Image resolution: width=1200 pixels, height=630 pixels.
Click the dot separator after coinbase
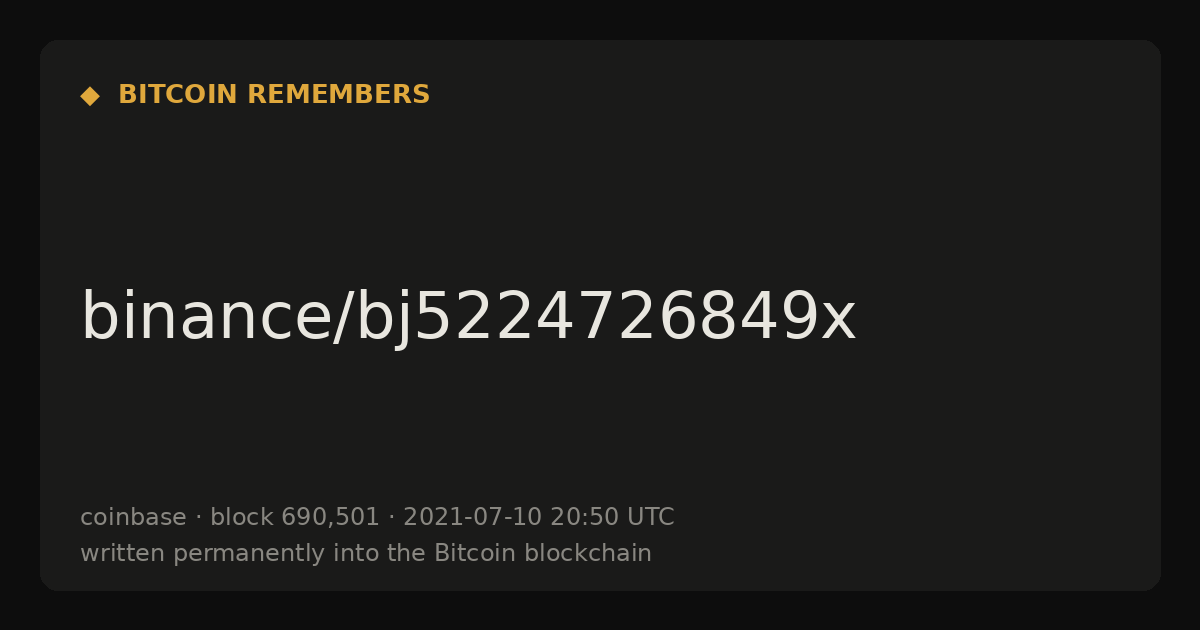click(x=198, y=518)
